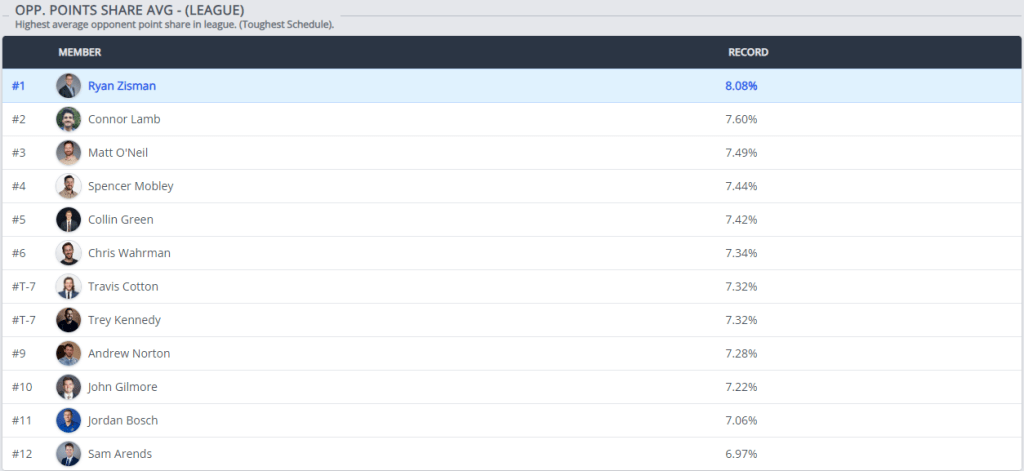Click the 8.08% record value
This screenshot has width=1024, height=471.
point(741,86)
